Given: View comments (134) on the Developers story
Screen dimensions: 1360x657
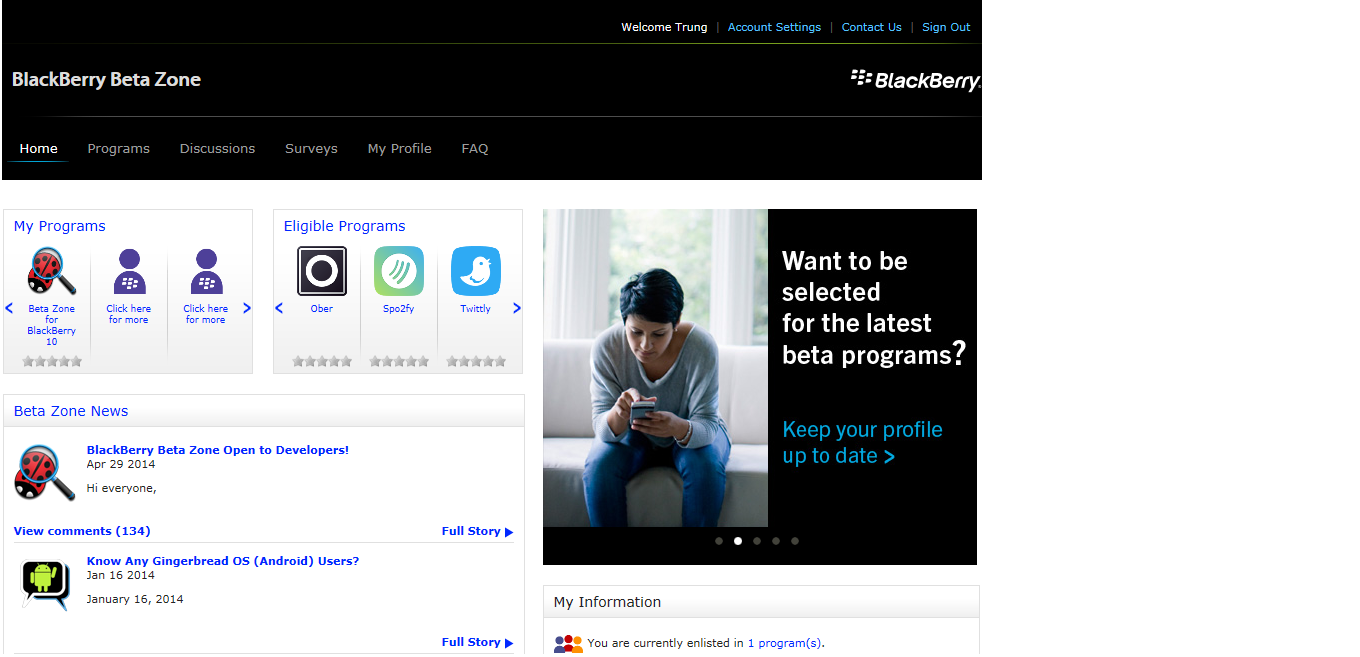Looking at the screenshot, I should [x=82, y=531].
